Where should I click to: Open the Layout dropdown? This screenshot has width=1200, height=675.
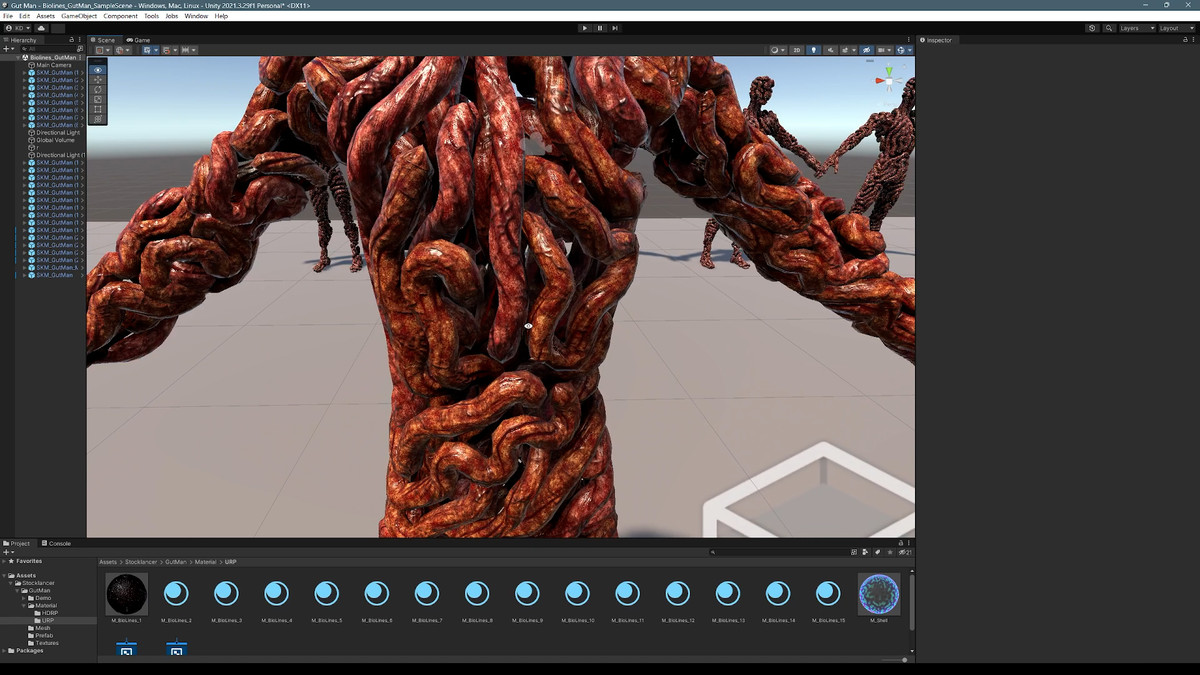1174,28
